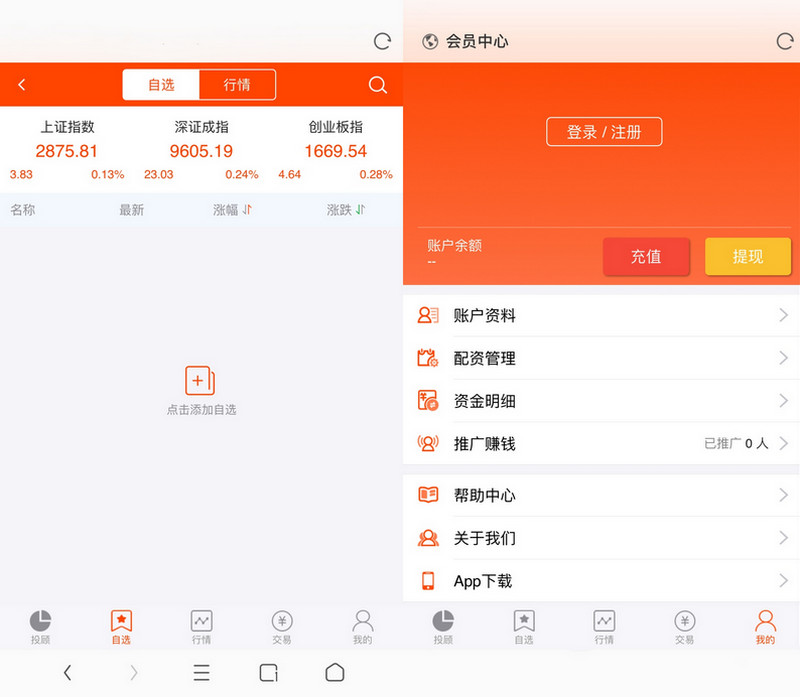Open the 资金明细 menu entry label
Image resolution: width=800 pixels, height=697 pixels.
485,401
